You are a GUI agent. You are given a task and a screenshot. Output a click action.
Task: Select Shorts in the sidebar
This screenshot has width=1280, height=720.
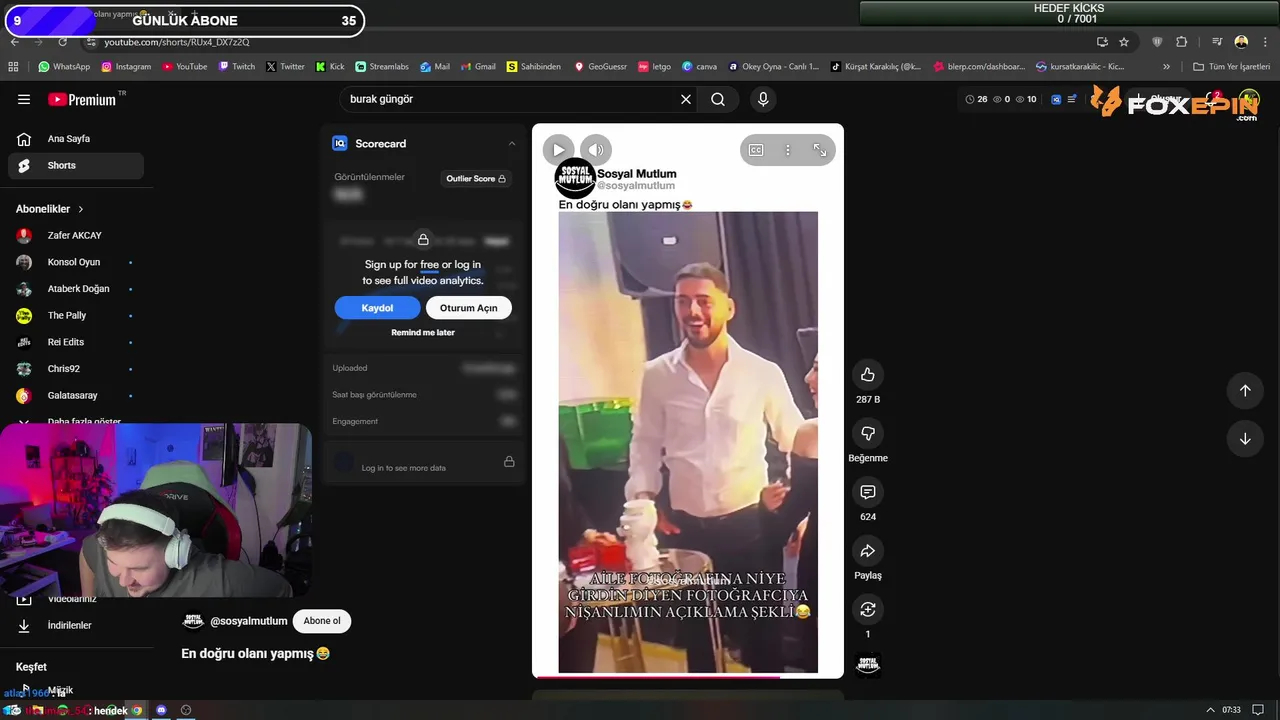tap(76, 166)
